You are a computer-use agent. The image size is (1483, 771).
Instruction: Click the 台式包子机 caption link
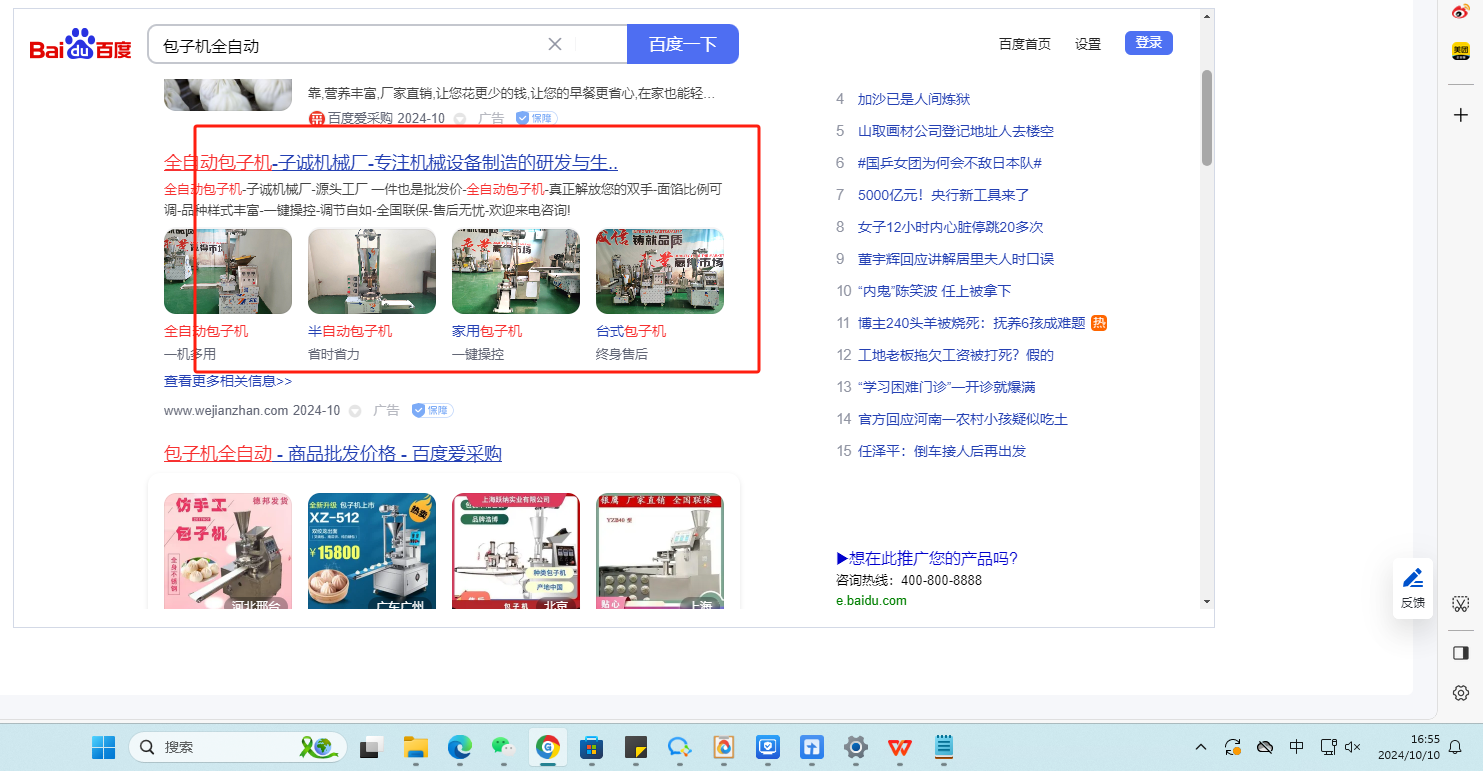click(631, 331)
